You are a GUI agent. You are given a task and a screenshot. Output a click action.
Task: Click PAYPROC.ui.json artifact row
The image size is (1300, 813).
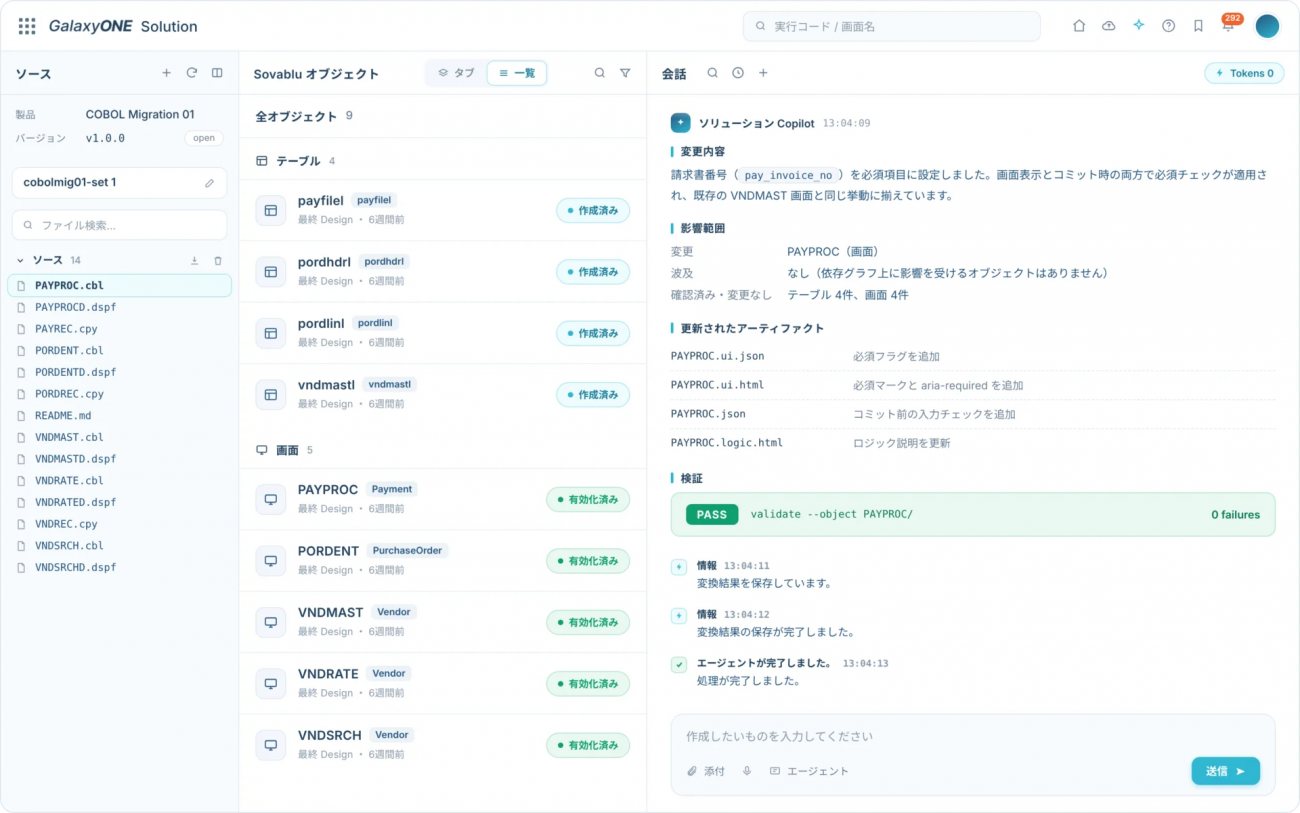pyautogui.click(x=973, y=356)
